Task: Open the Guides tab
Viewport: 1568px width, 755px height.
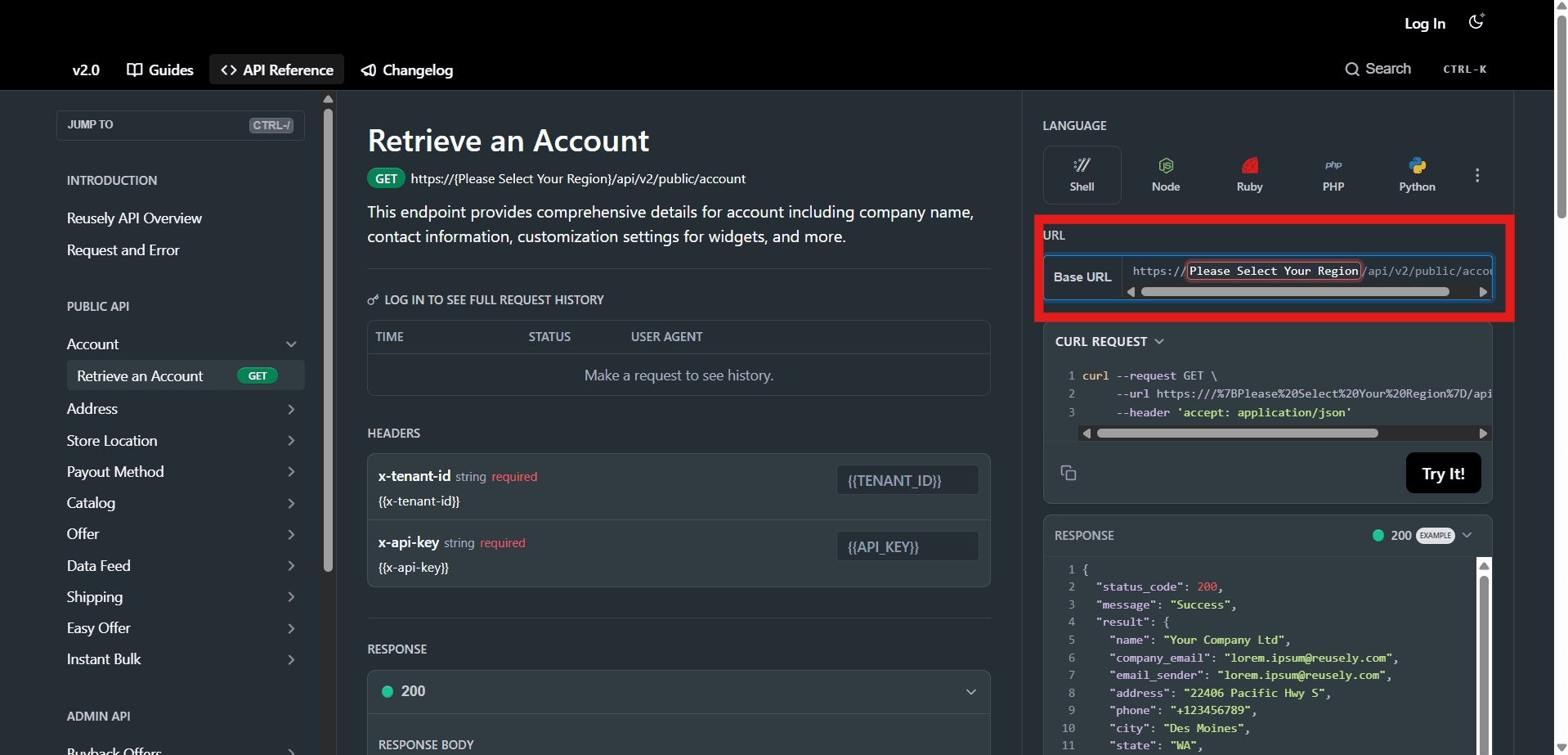Action: pyautogui.click(x=160, y=70)
